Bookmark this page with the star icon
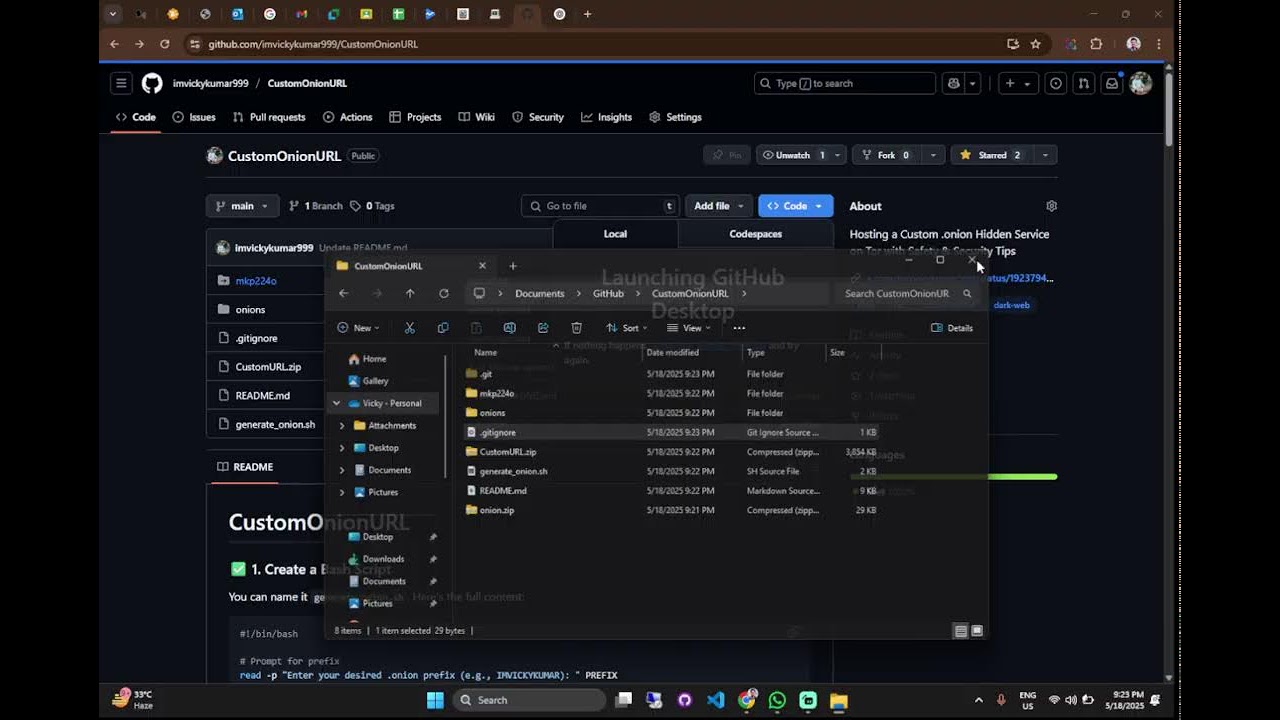1280x720 pixels. click(1036, 44)
